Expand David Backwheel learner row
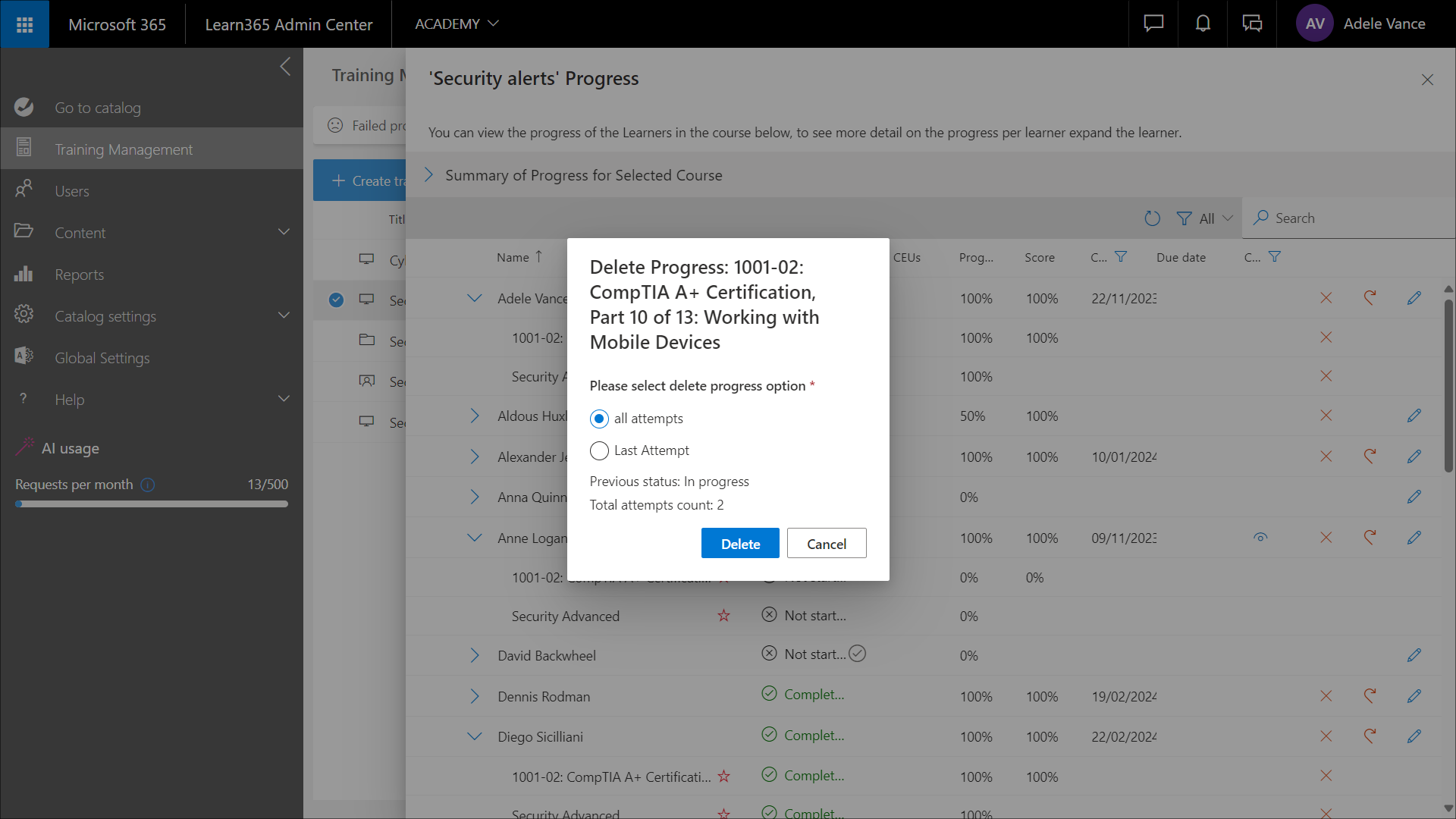1456x819 pixels. [x=475, y=655]
